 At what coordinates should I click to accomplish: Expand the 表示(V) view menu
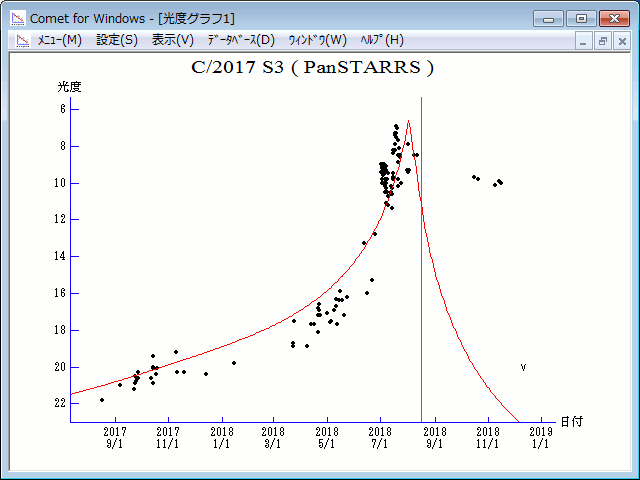[172, 40]
